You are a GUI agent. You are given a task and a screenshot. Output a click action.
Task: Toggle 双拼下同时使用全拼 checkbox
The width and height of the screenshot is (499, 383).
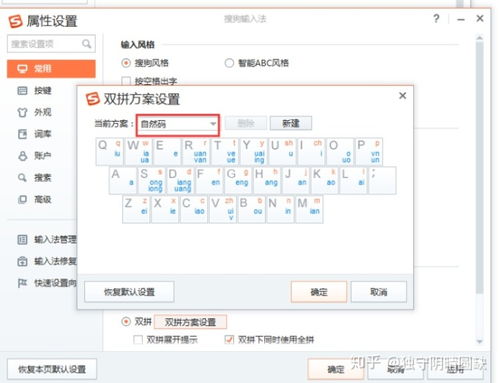click(x=229, y=340)
